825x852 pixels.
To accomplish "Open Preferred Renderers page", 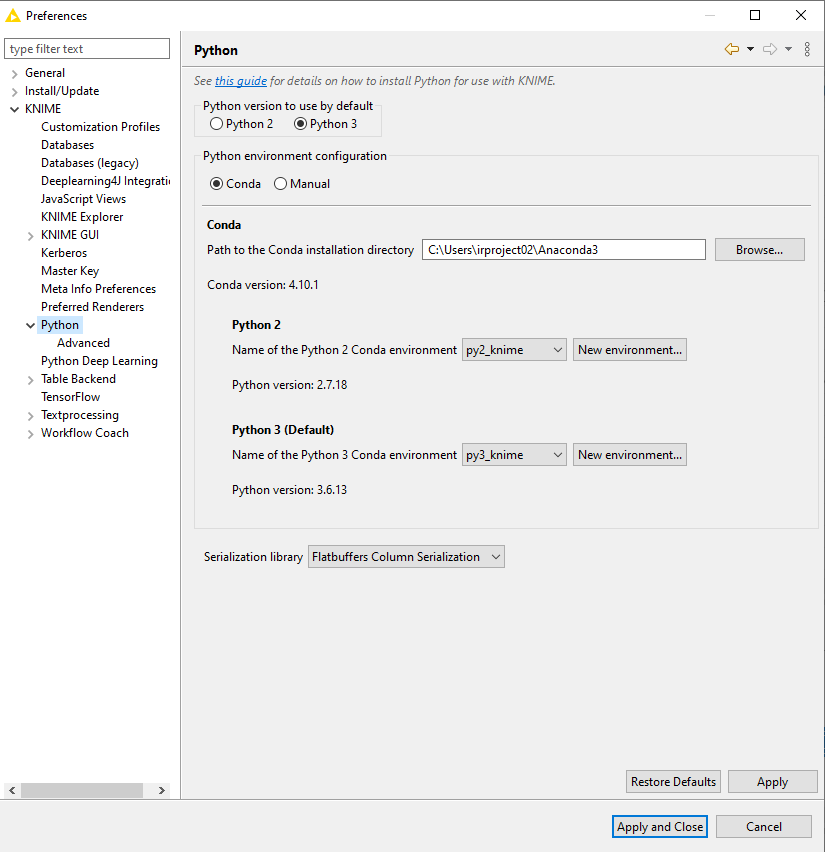I will (x=92, y=306).
